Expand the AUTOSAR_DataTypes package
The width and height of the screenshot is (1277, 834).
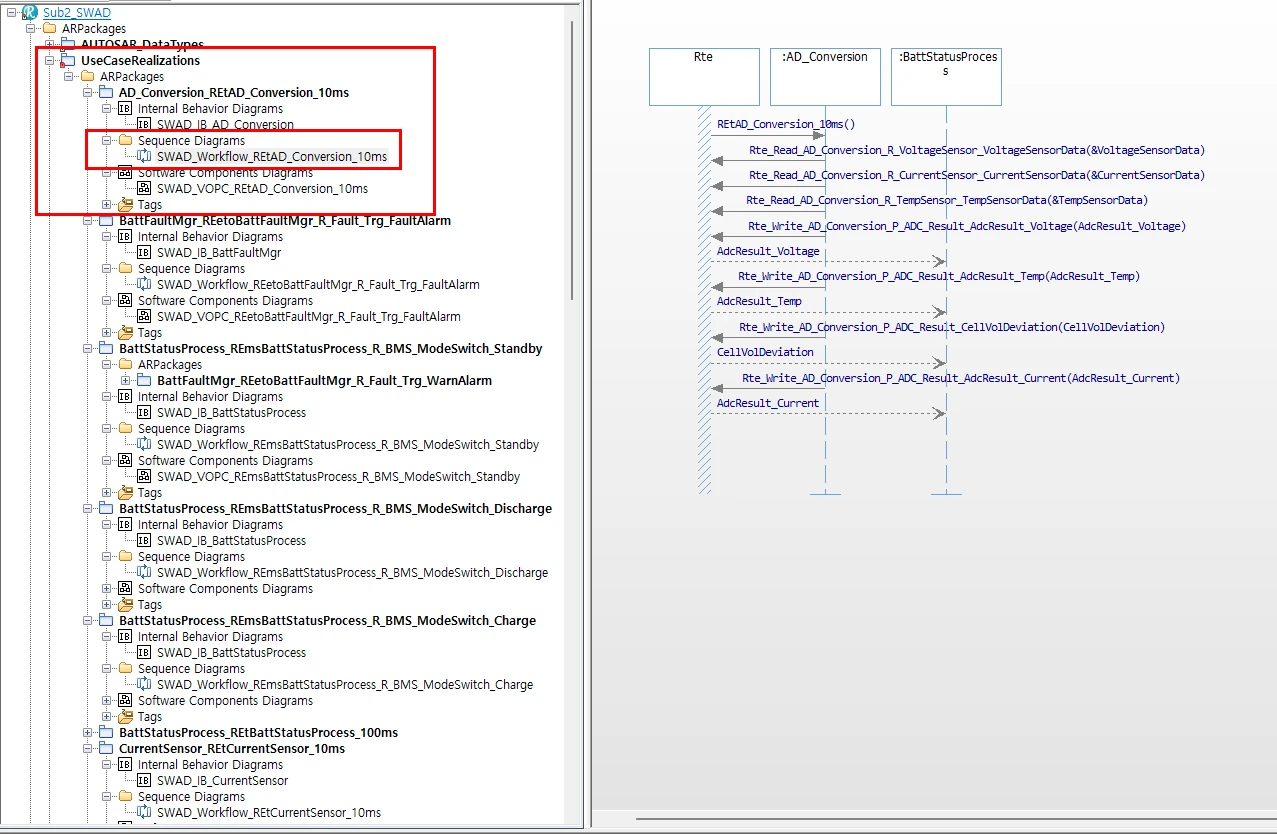click(49, 45)
